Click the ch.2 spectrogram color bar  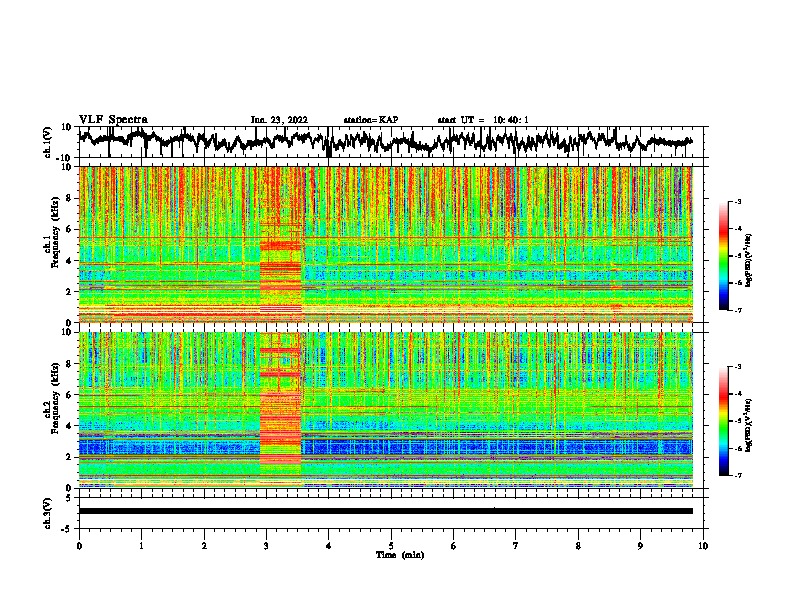(723, 421)
